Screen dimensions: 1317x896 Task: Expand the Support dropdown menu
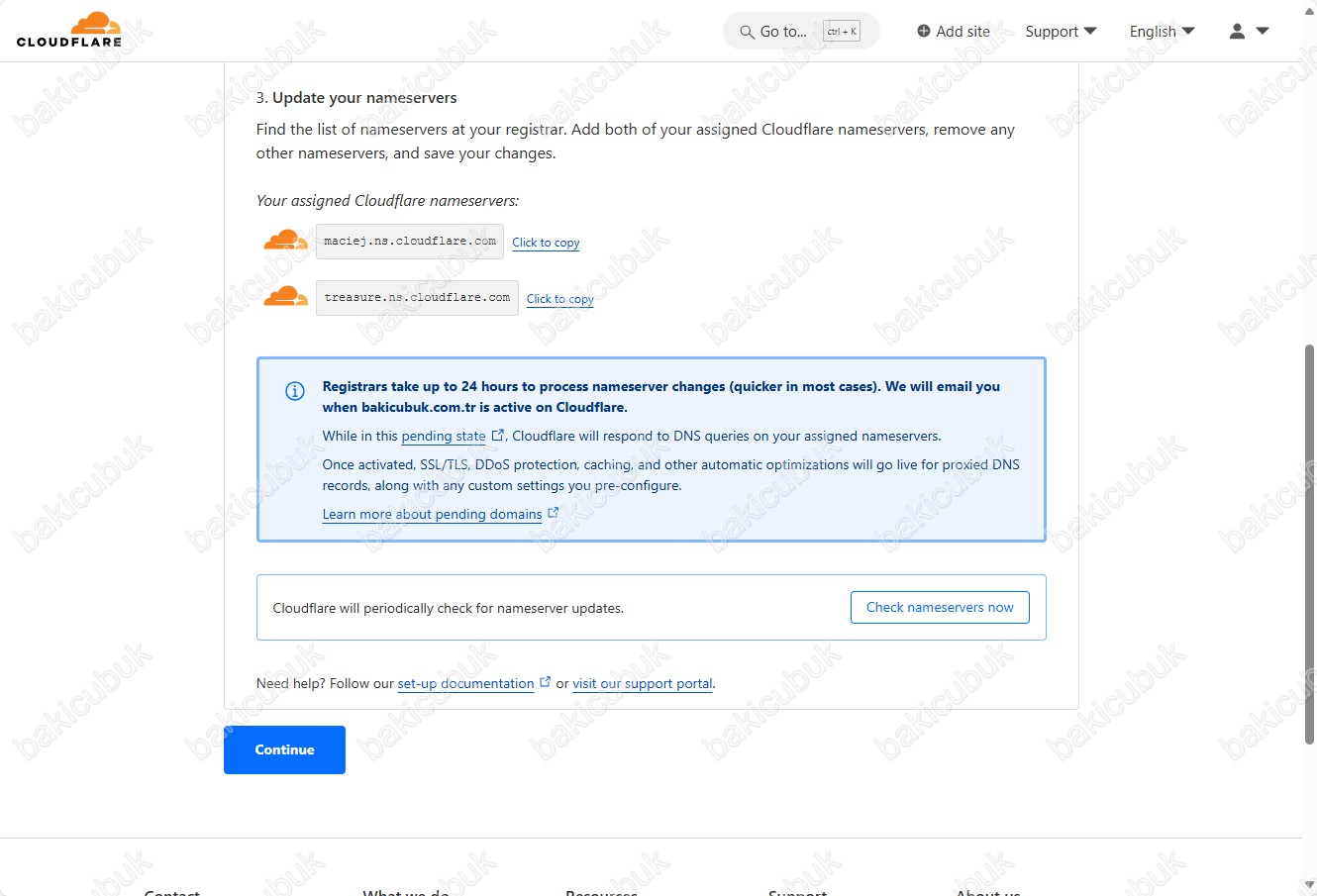(x=1061, y=31)
